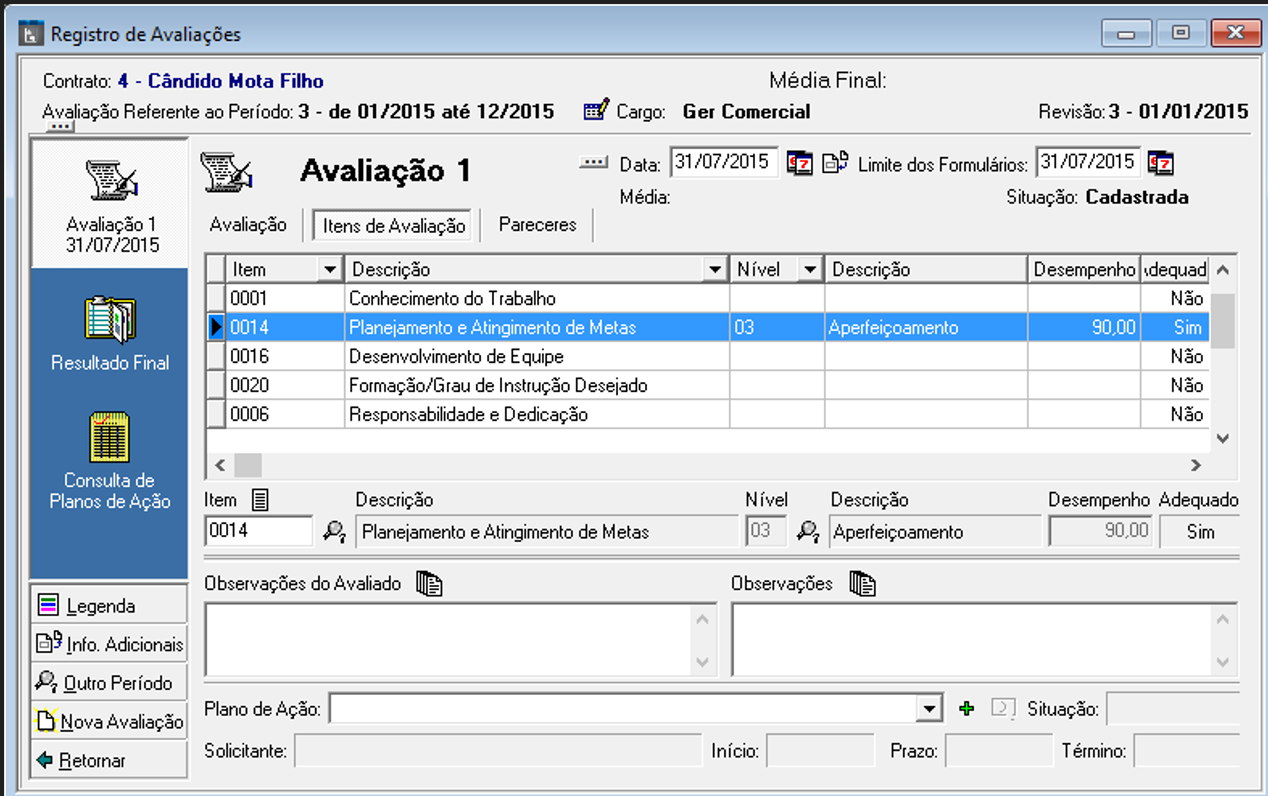Open the Descrição column filter dropdown
This screenshot has height=796, width=1268.
pos(714,270)
